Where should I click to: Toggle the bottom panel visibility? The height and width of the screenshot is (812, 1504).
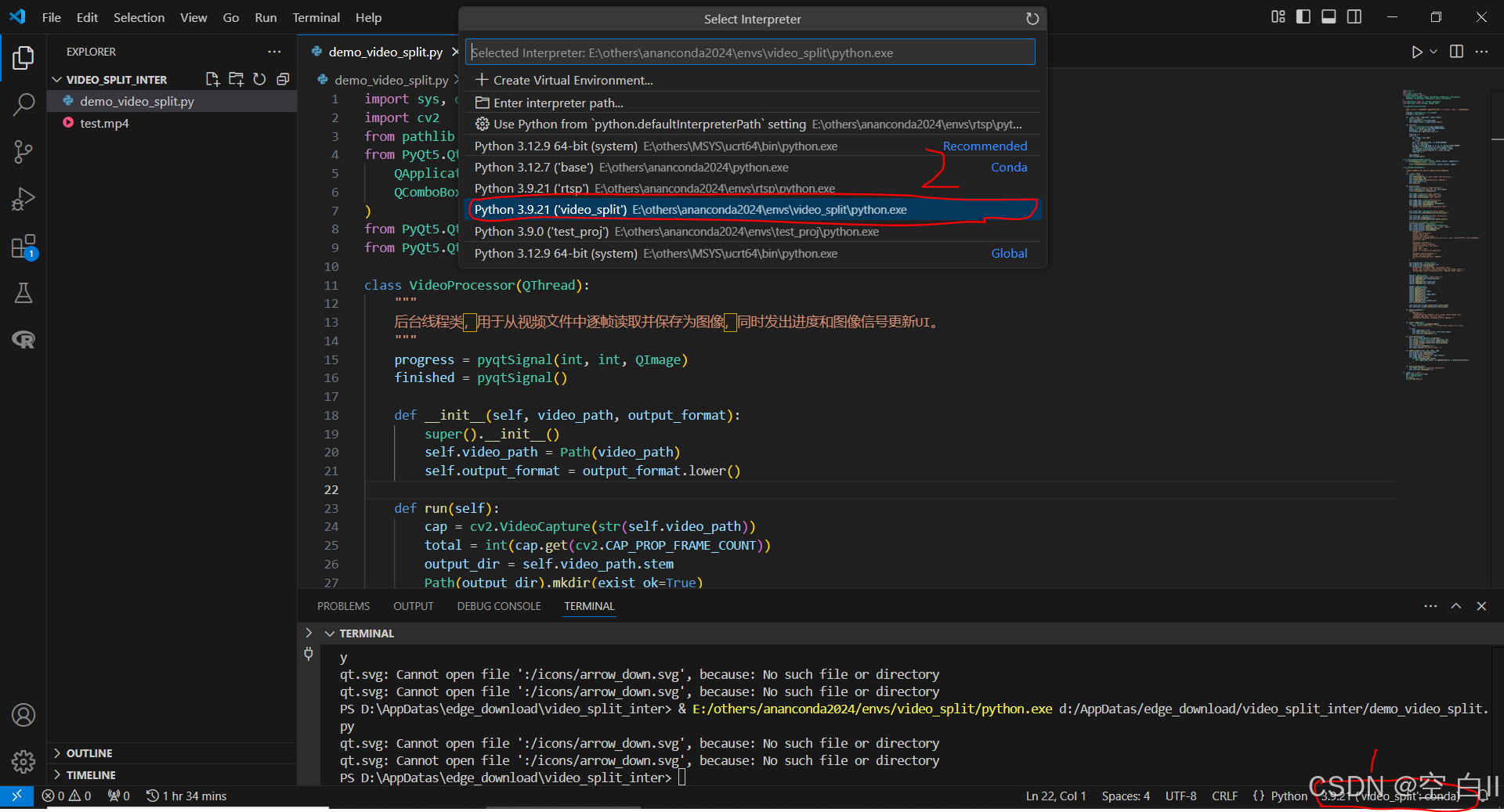tap(1329, 17)
